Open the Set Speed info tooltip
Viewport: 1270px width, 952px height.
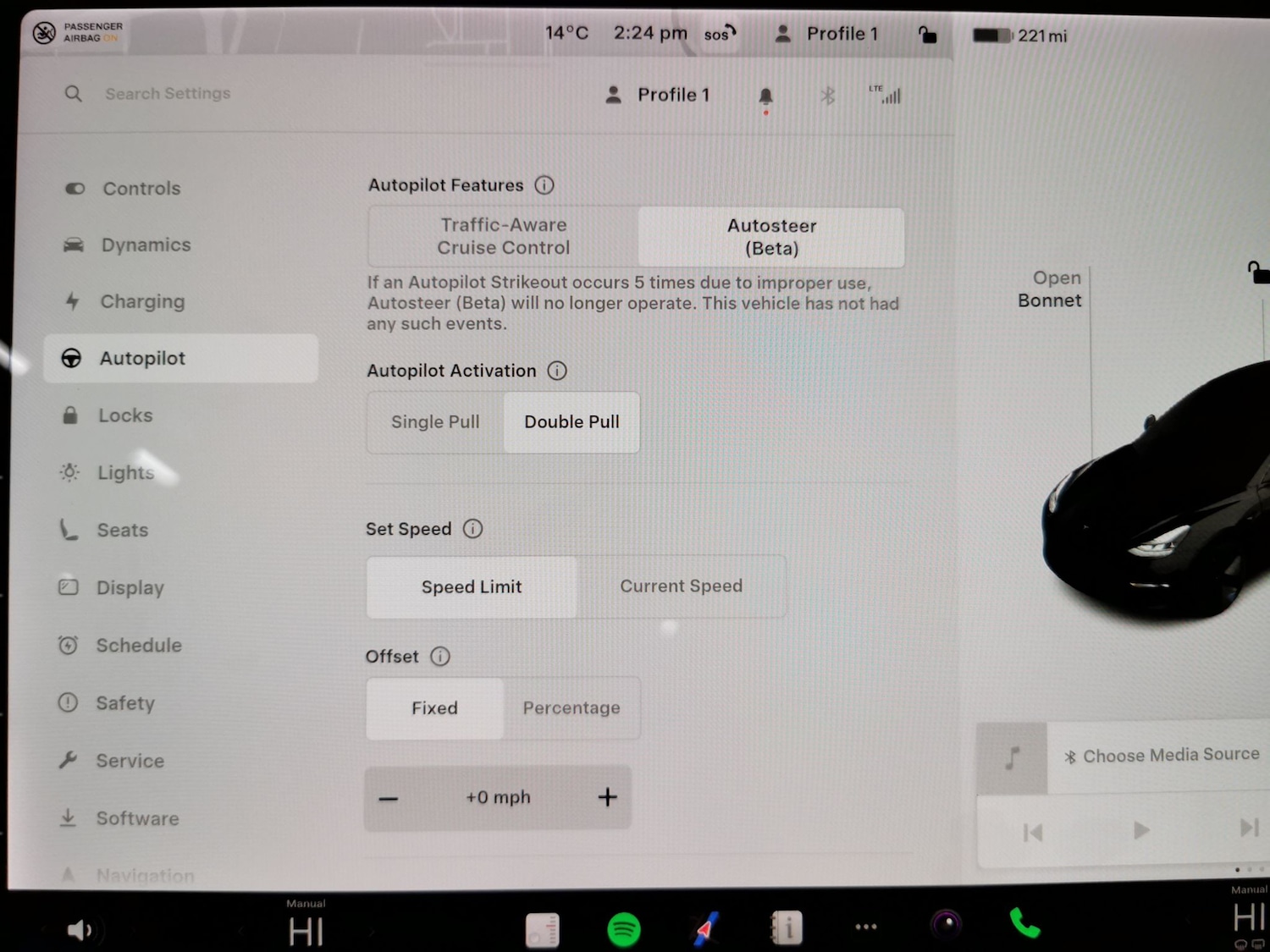(x=472, y=528)
